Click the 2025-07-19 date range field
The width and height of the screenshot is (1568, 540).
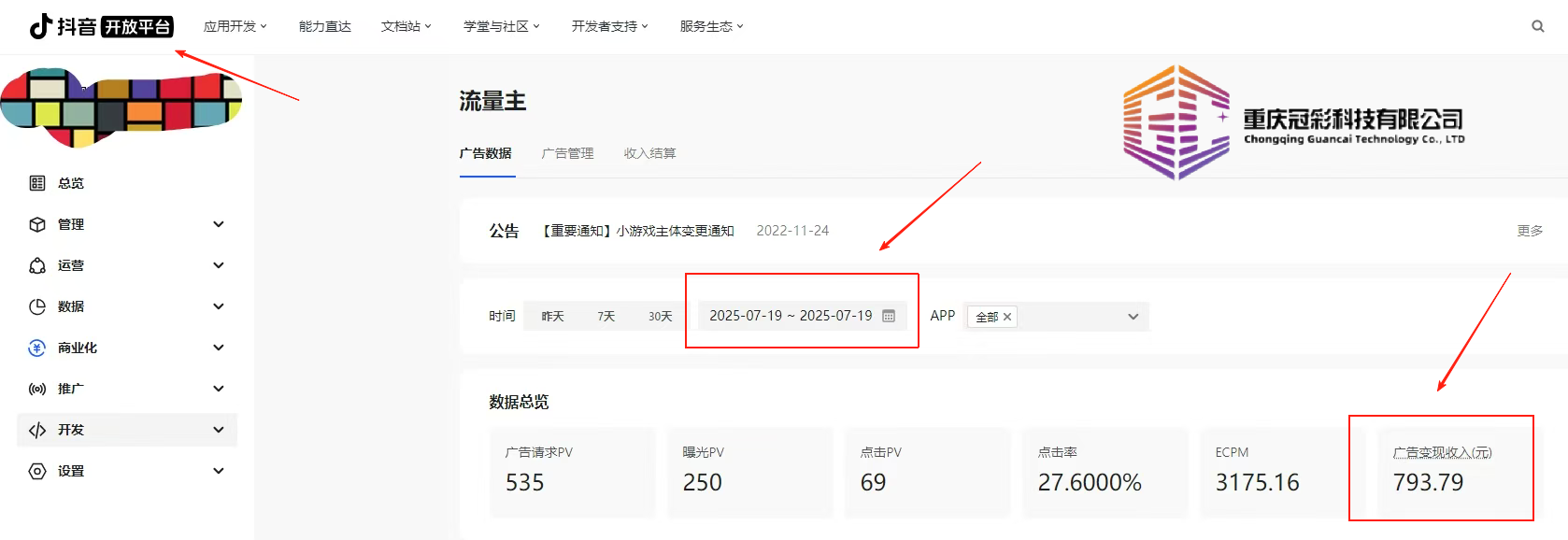pos(803,316)
